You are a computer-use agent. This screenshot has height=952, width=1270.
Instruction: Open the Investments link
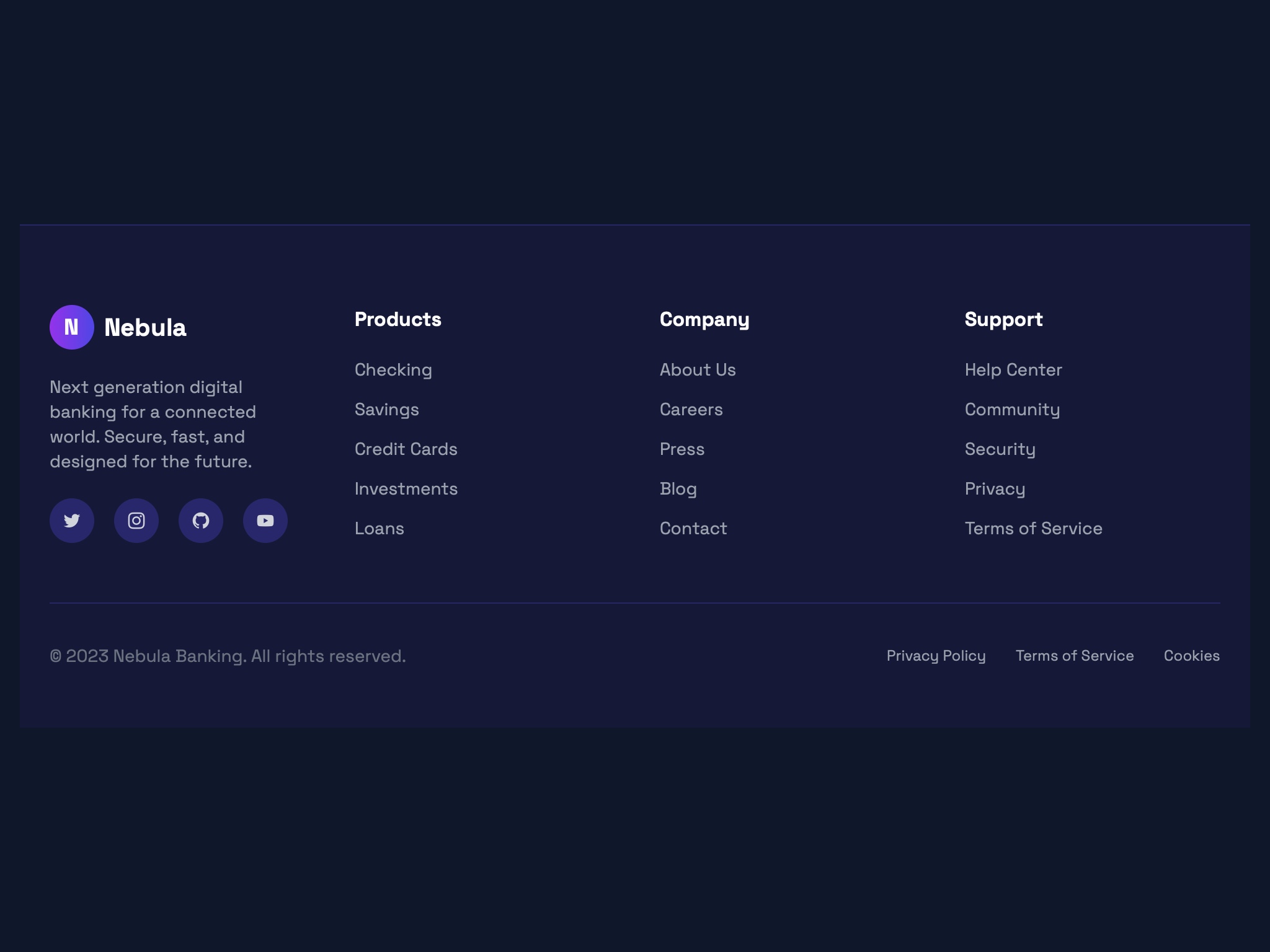406,488
